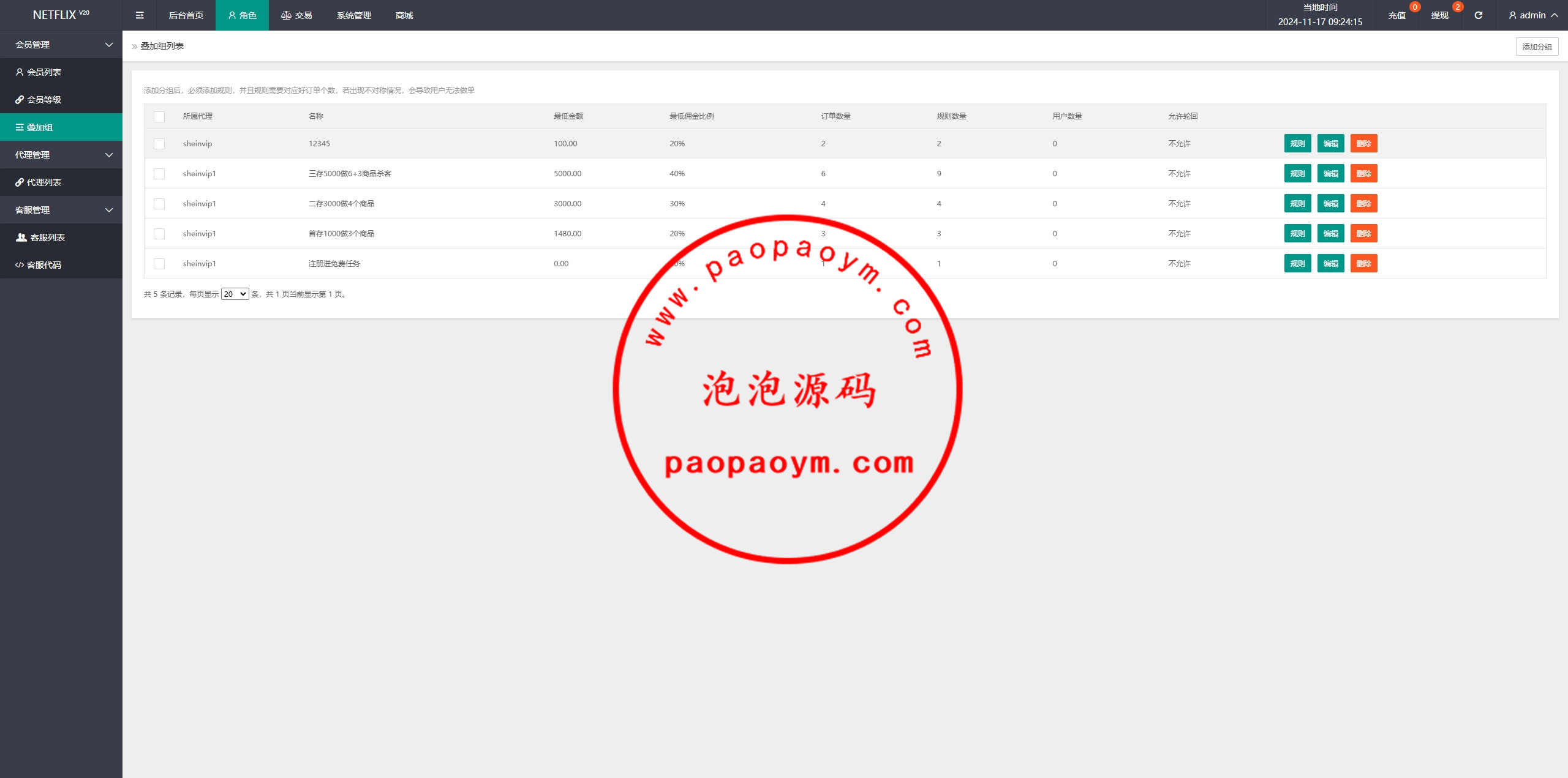Open the 系统管理 top menu tab

pyautogui.click(x=354, y=15)
